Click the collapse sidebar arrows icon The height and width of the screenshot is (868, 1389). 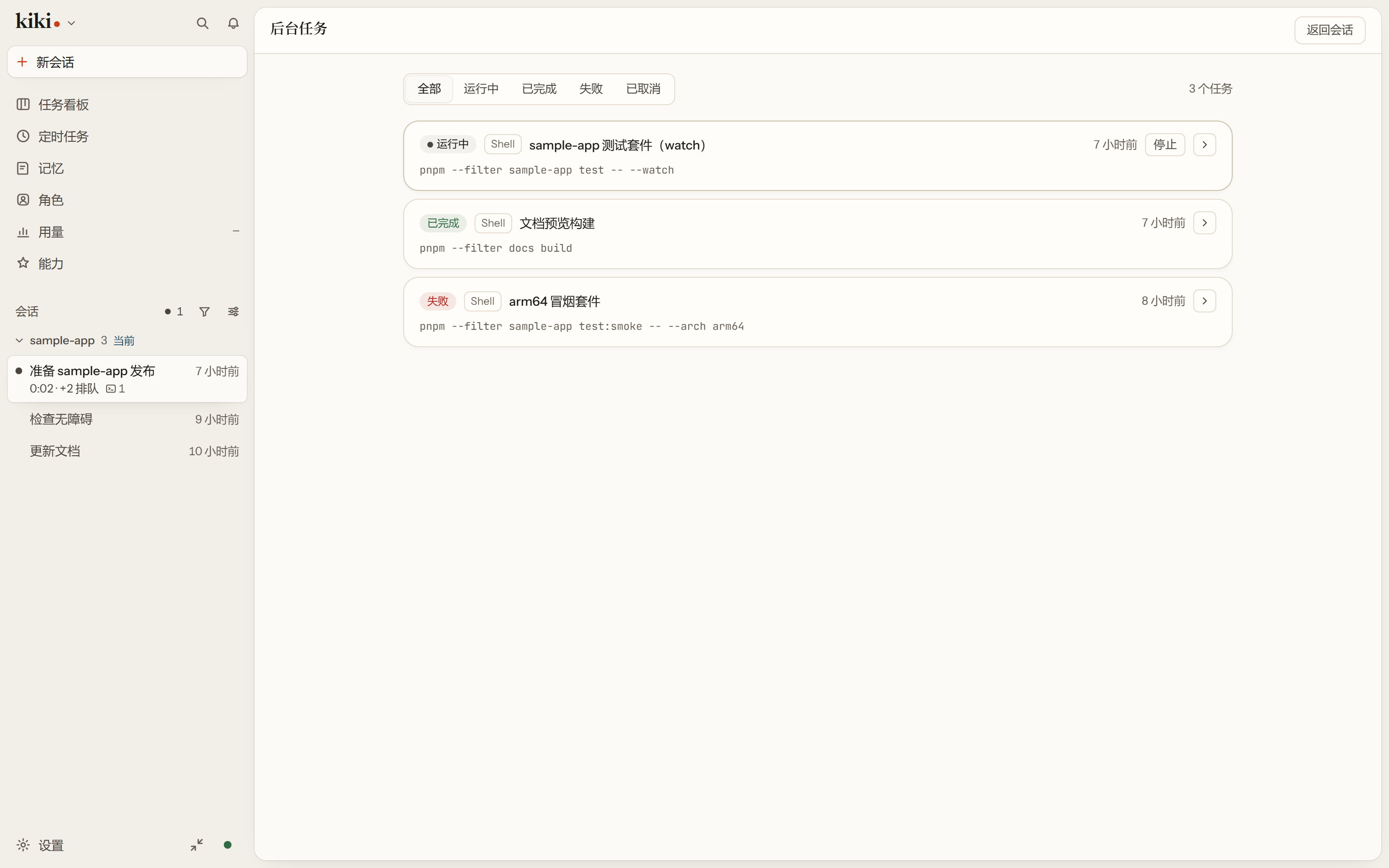tap(197, 845)
